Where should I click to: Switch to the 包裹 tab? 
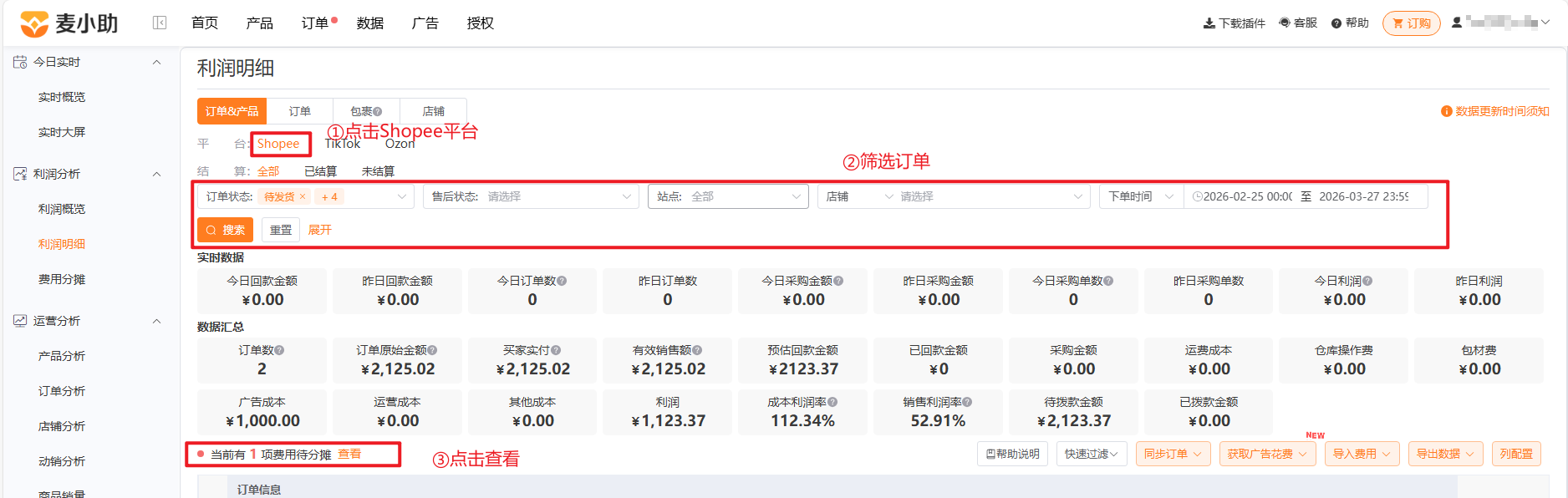click(366, 111)
